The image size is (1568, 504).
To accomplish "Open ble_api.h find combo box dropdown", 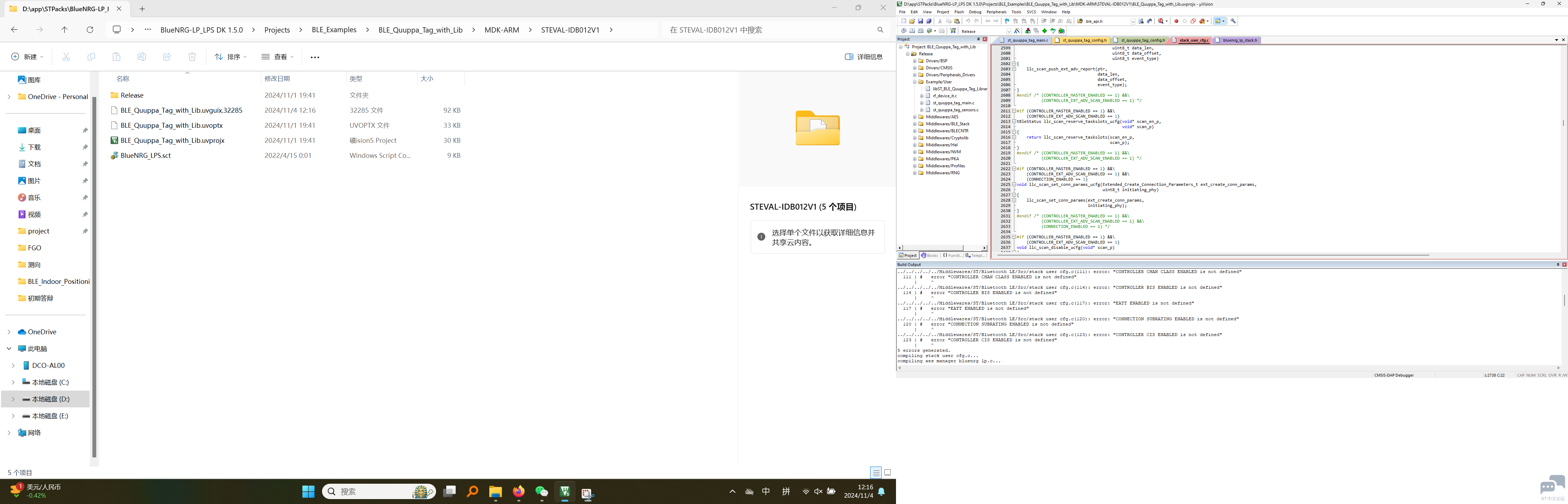I will [x=1133, y=22].
